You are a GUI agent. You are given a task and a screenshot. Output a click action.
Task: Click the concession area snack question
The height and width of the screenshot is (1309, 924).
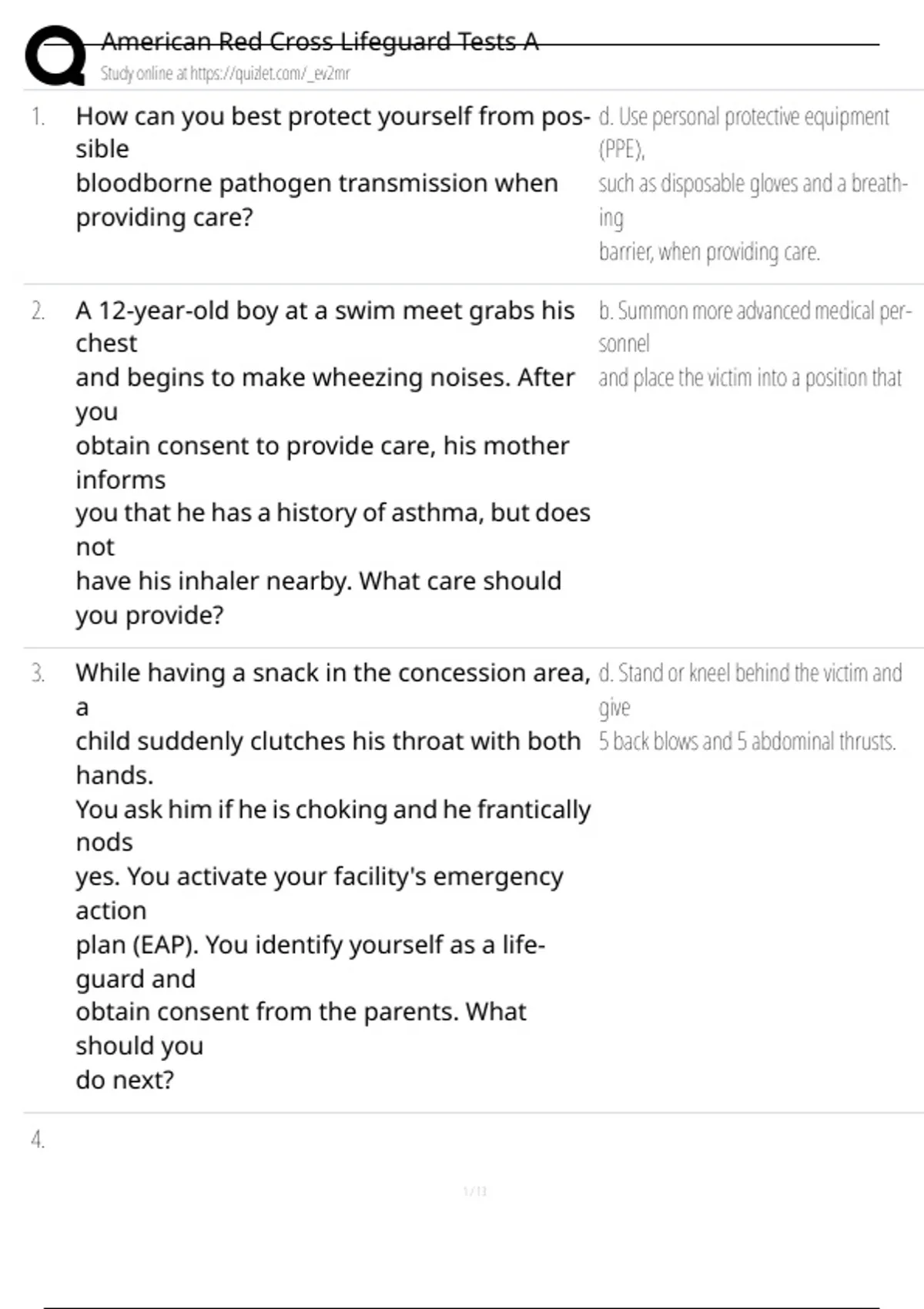(x=332, y=673)
